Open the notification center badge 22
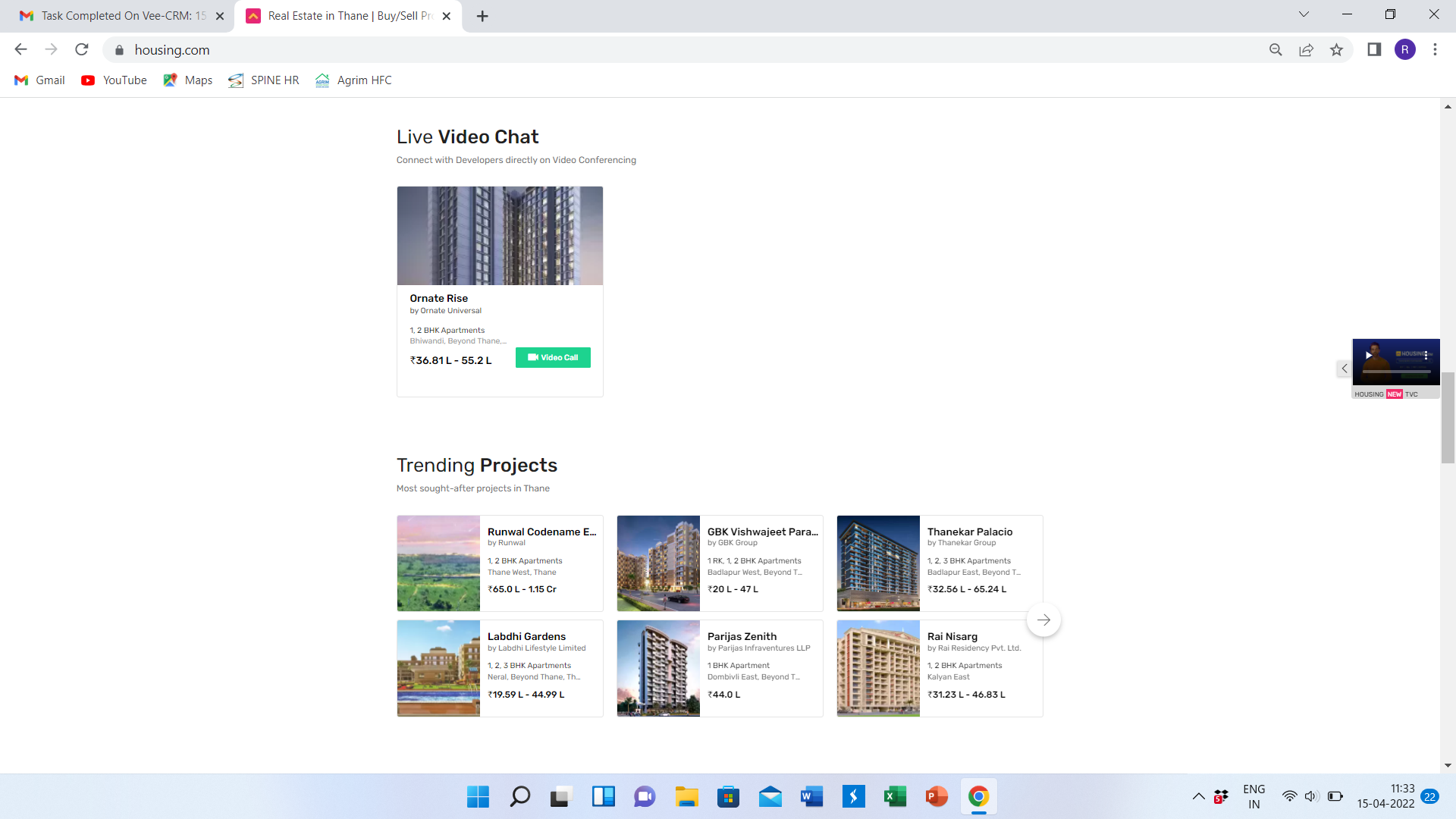Screen dimensions: 1456x819 coord(1430,797)
